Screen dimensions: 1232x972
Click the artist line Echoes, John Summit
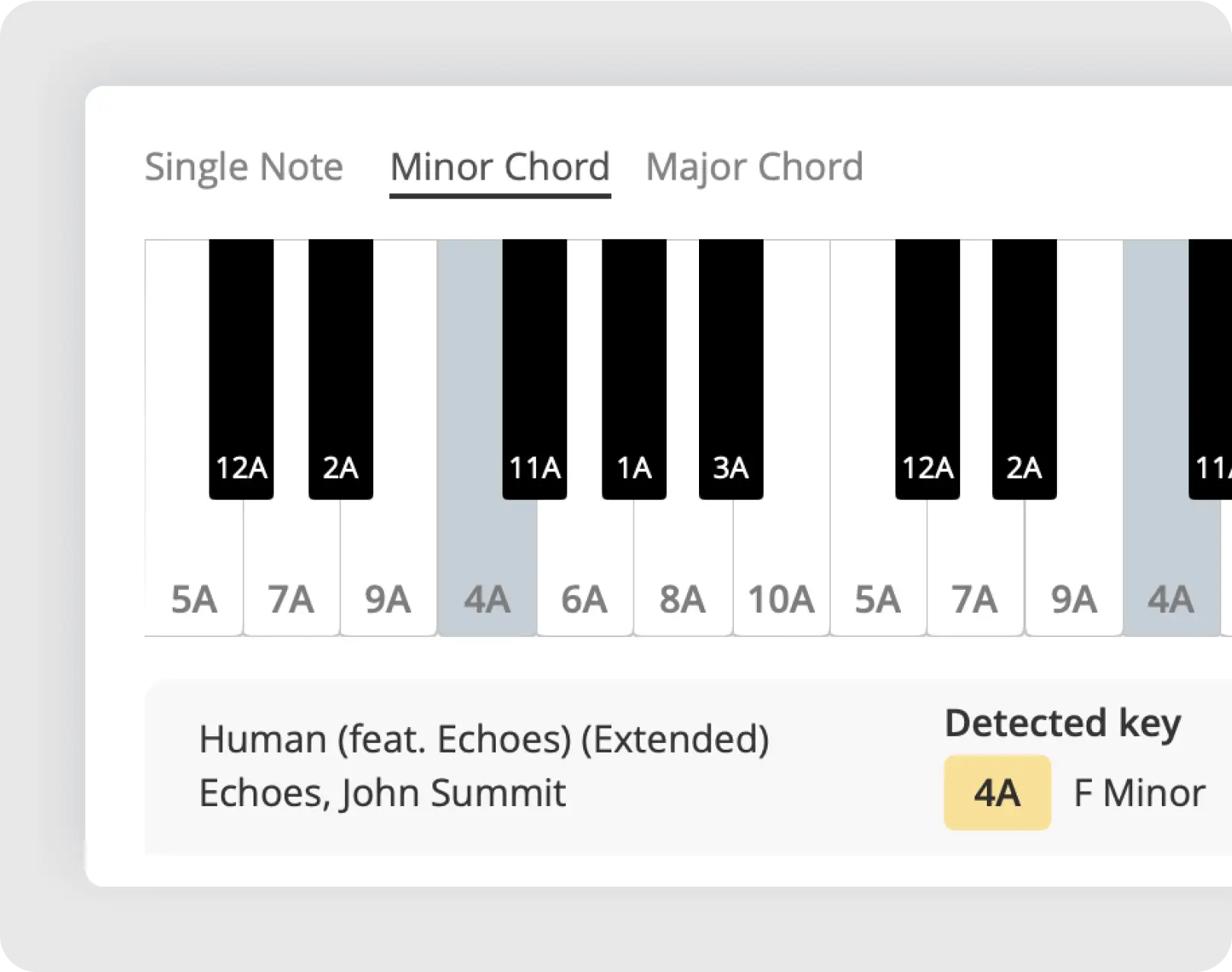(x=382, y=793)
